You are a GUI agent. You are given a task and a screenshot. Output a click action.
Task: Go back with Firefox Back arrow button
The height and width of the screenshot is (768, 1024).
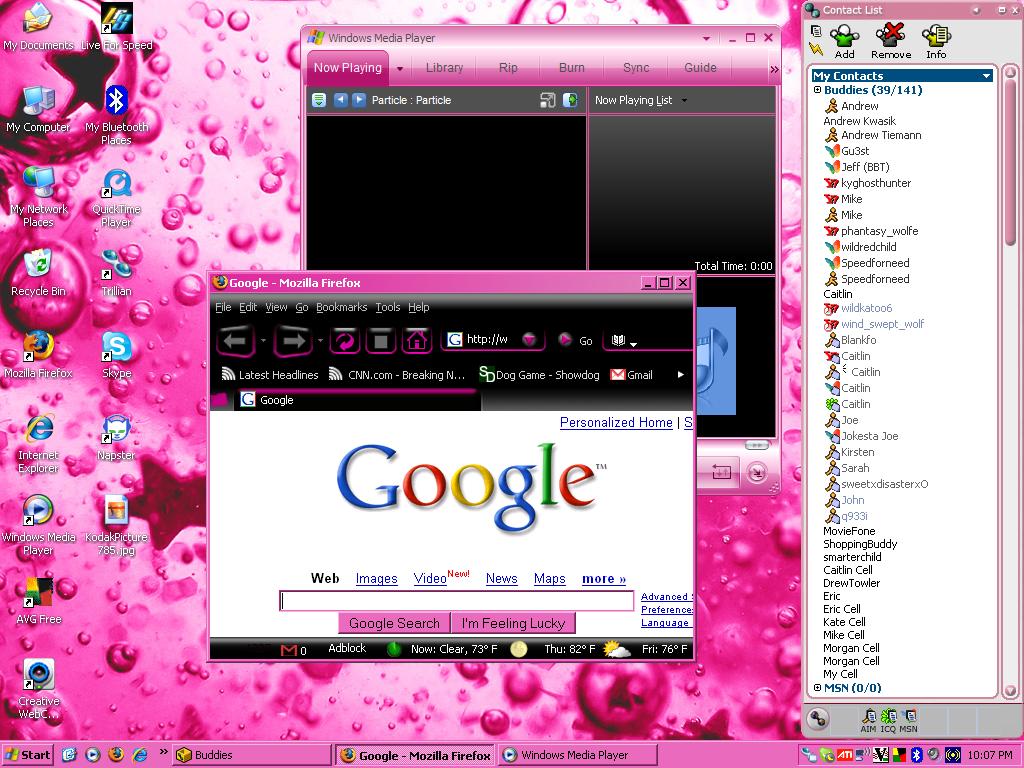(235, 341)
